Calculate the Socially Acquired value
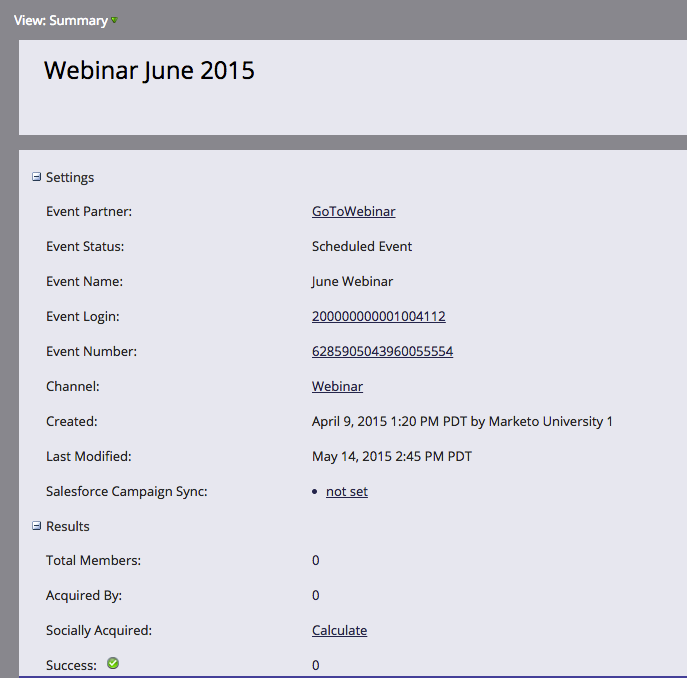This screenshot has height=678, width=687. click(340, 630)
